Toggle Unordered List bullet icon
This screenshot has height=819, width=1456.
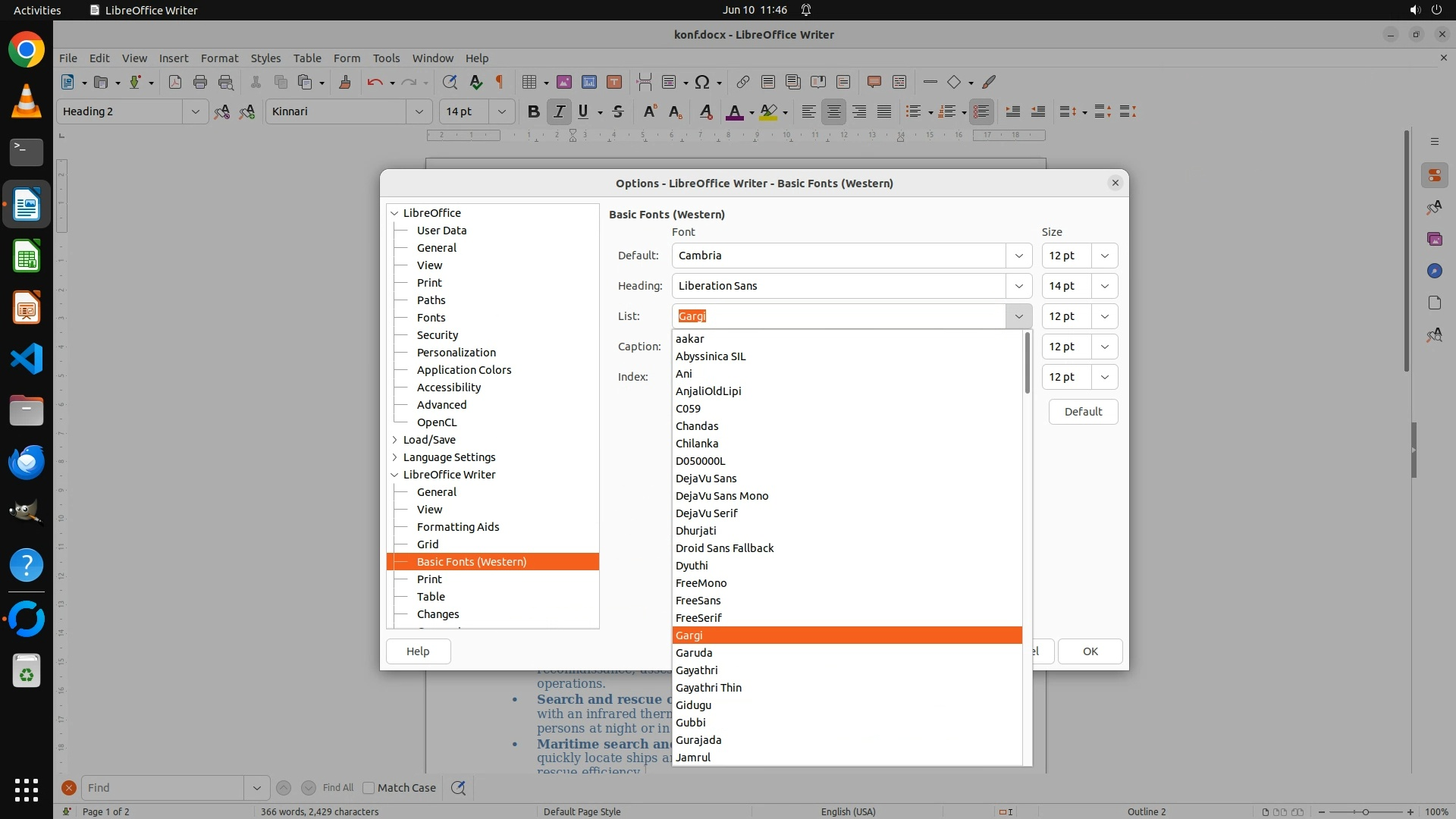(x=914, y=112)
